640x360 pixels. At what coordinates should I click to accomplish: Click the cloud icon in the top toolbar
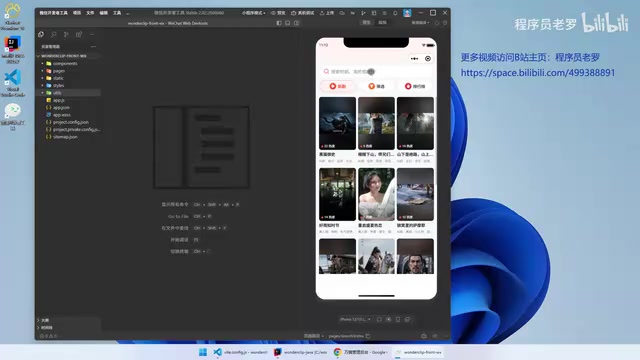[342, 13]
